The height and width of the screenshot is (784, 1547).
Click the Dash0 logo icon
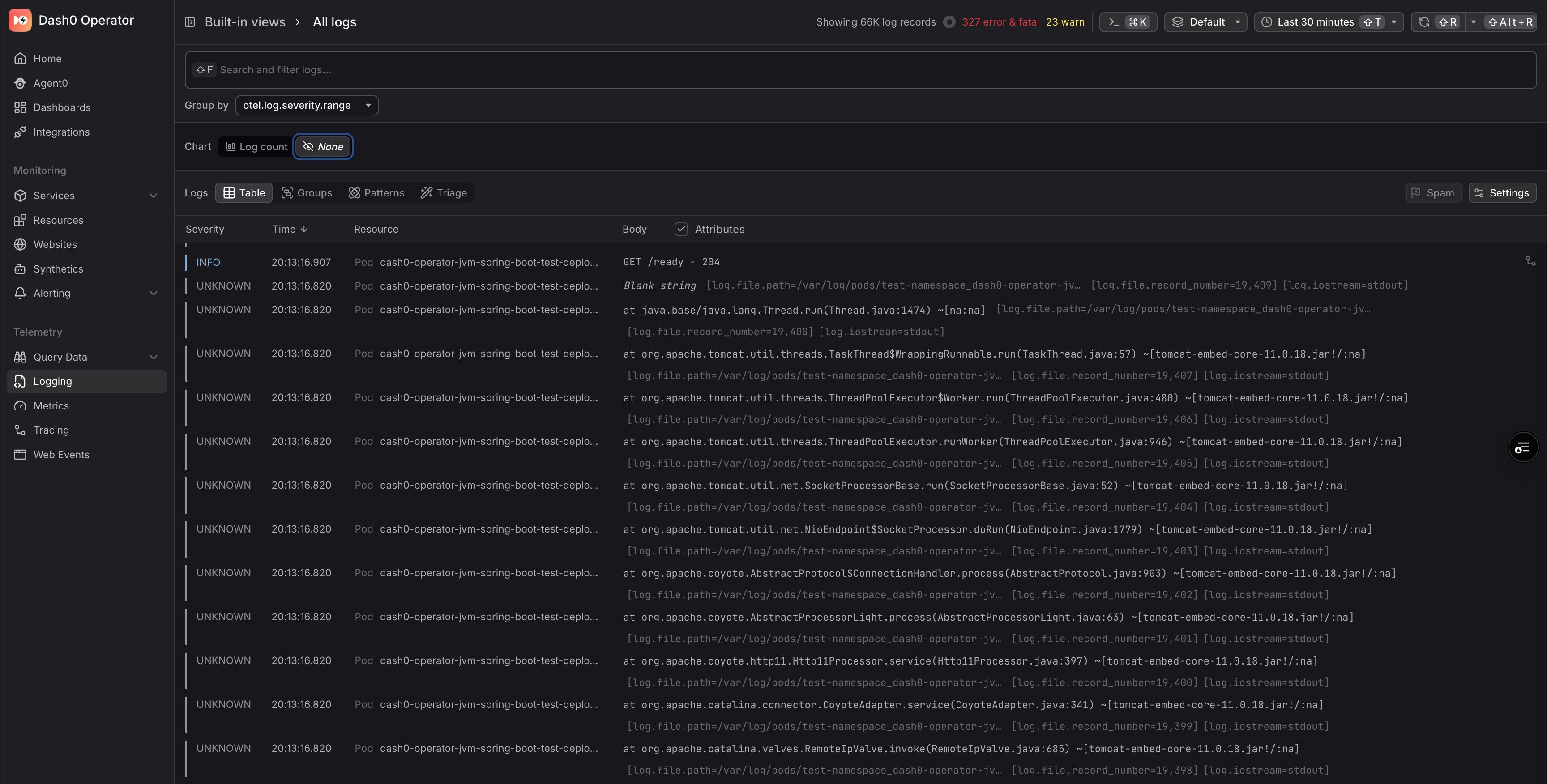(x=20, y=21)
